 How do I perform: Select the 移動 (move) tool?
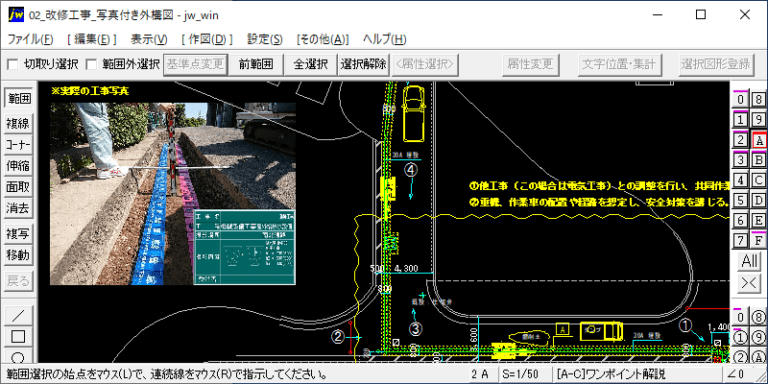coord(19,255)
